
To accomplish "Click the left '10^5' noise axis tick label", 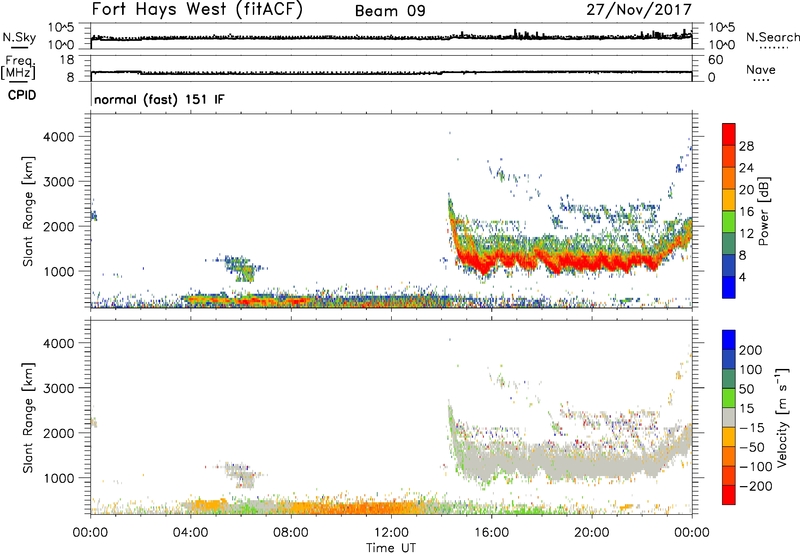I will [61, 27].
